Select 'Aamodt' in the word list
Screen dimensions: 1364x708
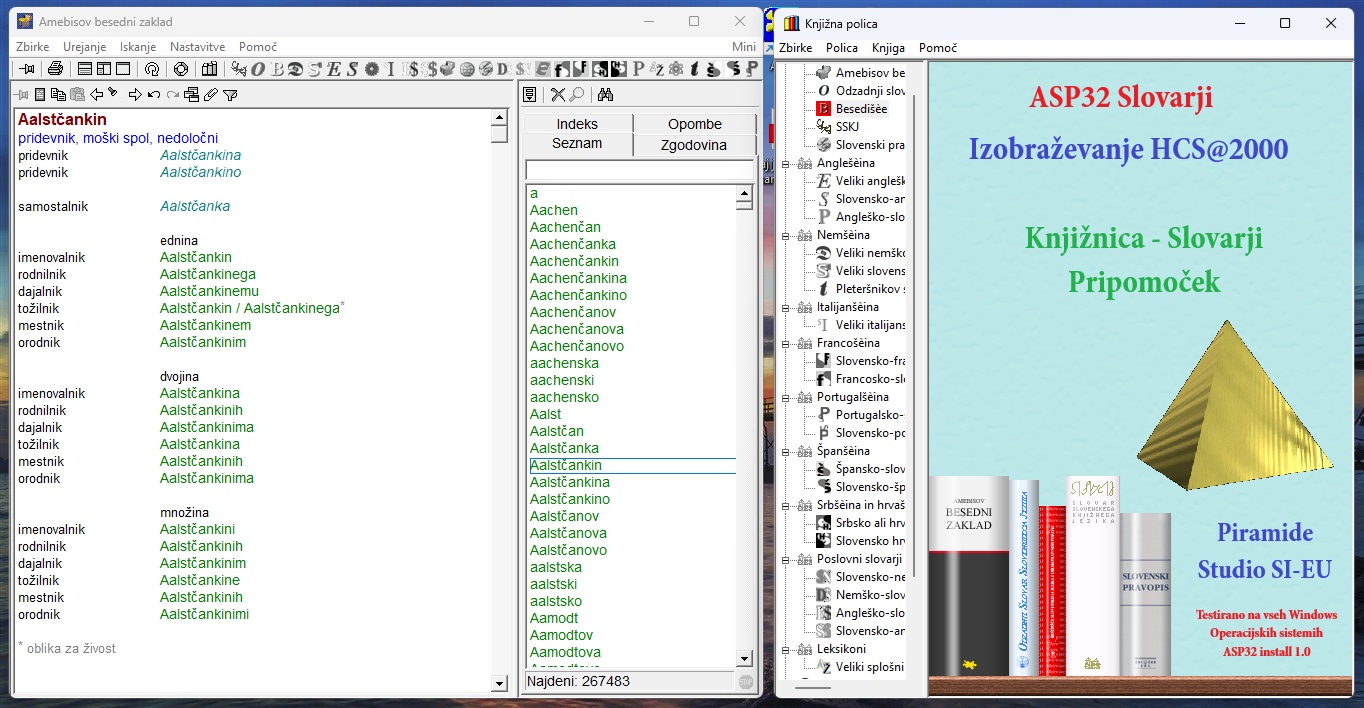554,618
